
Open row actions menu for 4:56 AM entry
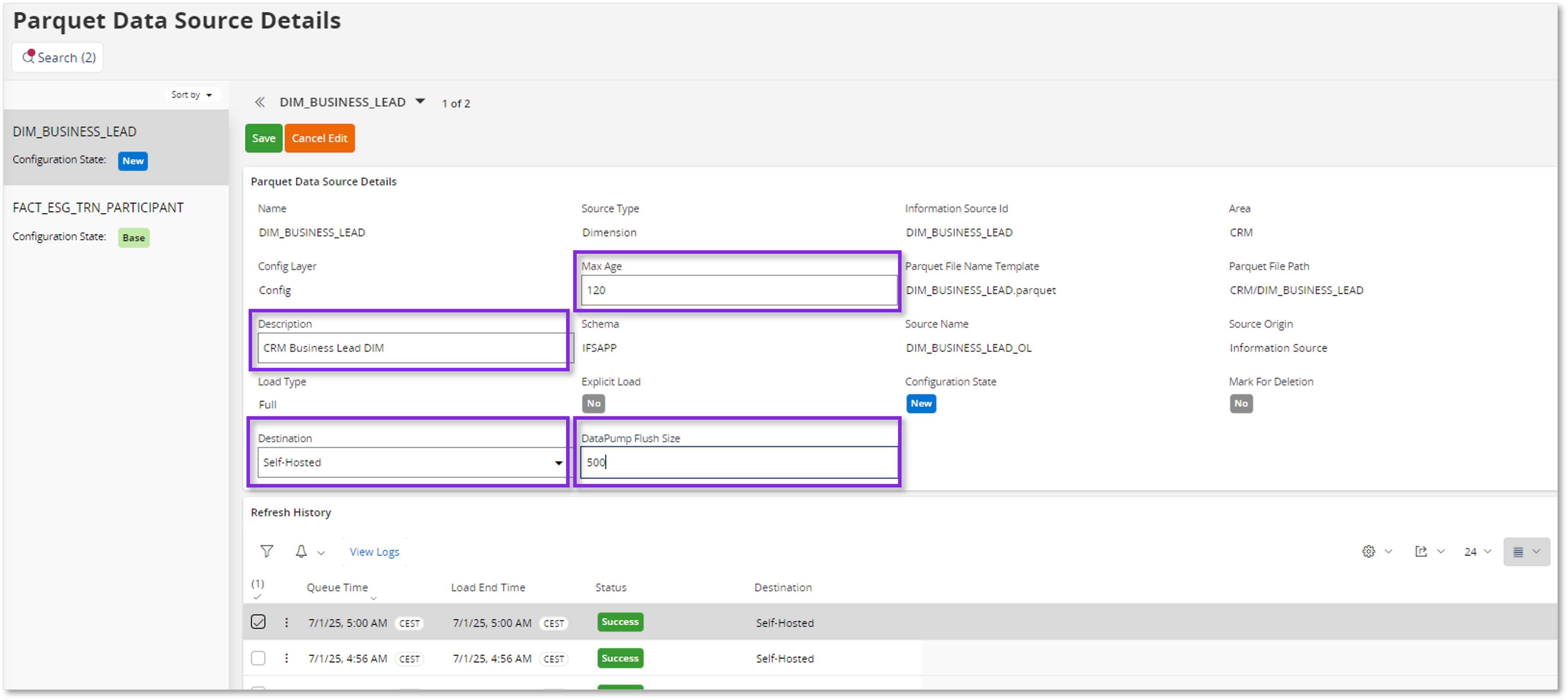287,659
